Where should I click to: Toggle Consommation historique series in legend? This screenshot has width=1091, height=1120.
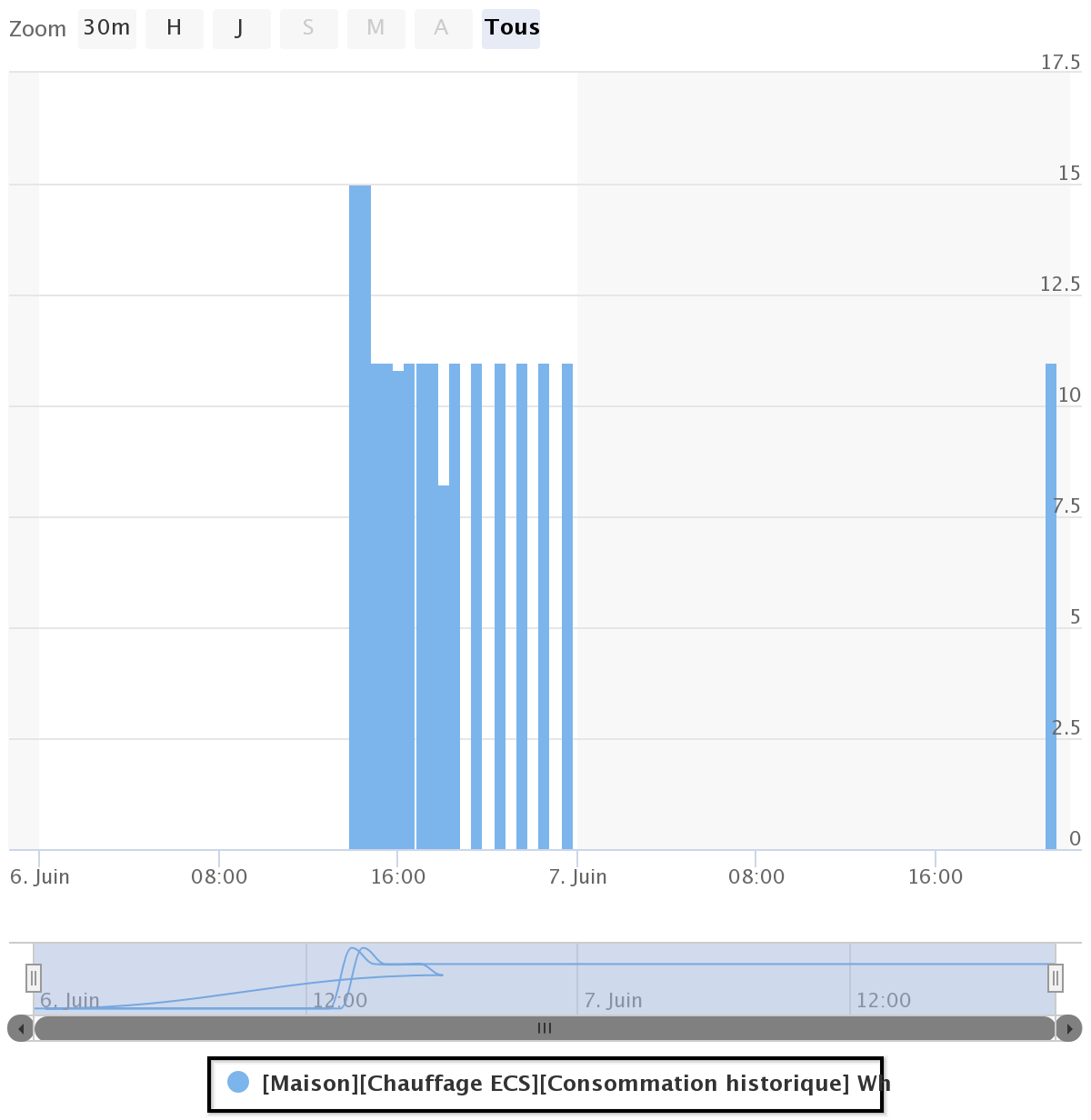point(576,1084)
